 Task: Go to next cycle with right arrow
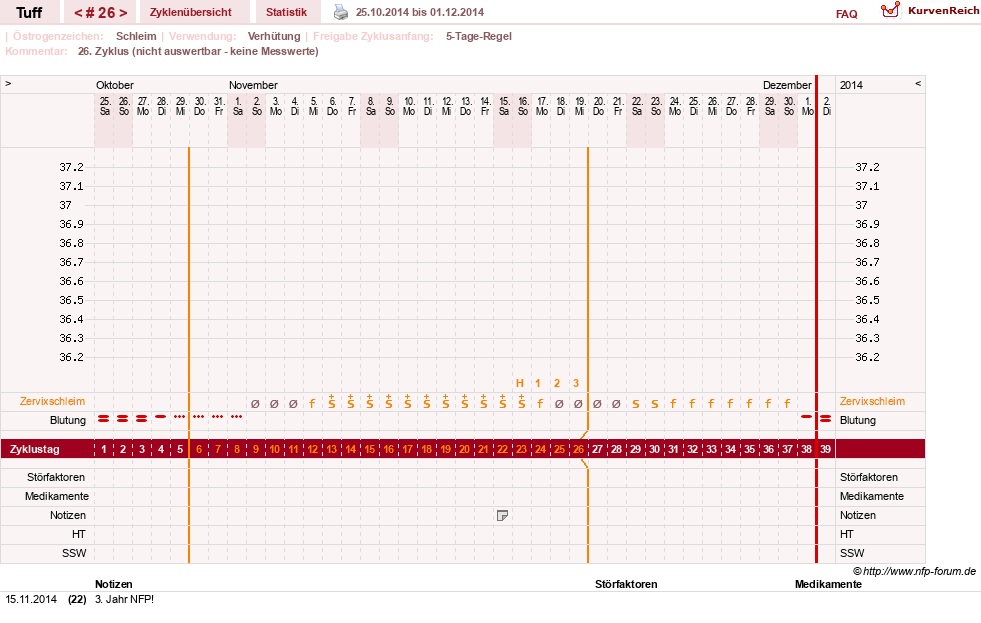coord(123,13)
